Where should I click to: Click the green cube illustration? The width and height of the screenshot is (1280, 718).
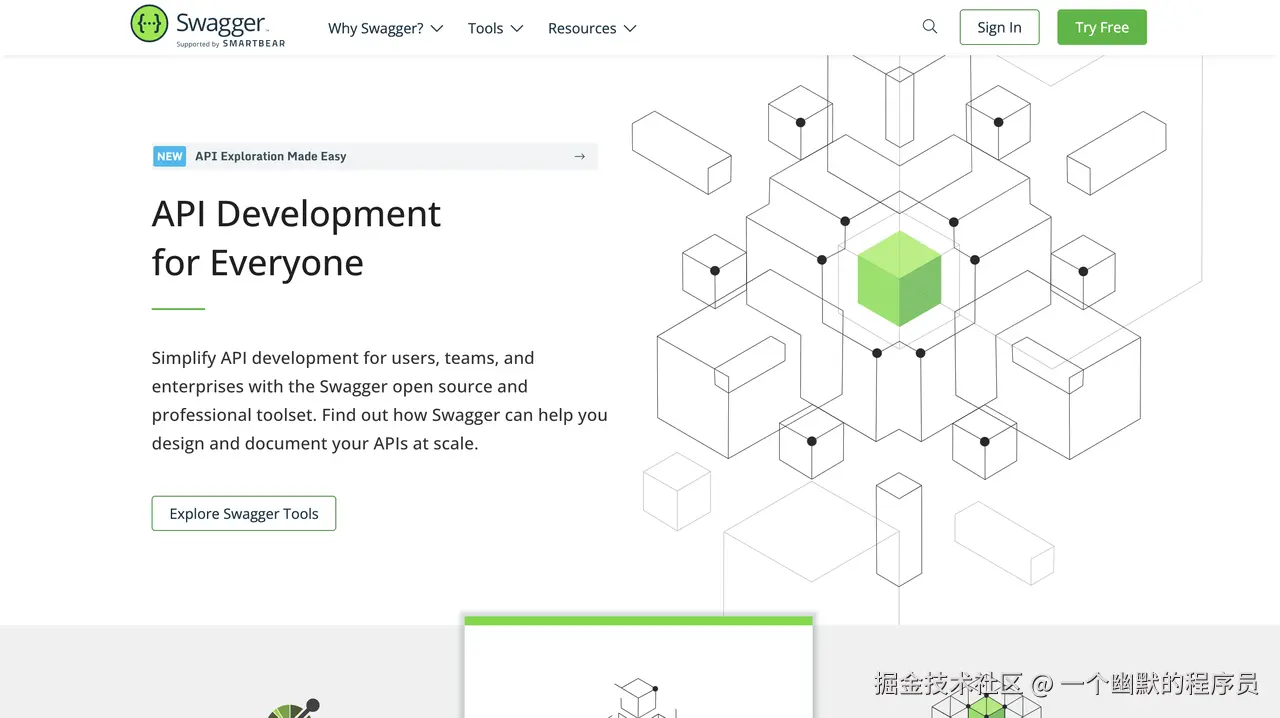point(900,278)
